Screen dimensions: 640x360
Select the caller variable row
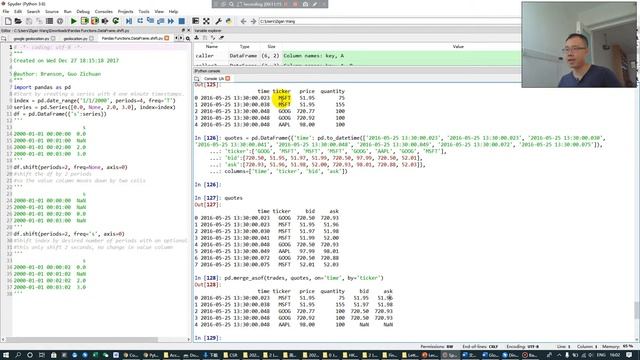(x=357, y=56)
